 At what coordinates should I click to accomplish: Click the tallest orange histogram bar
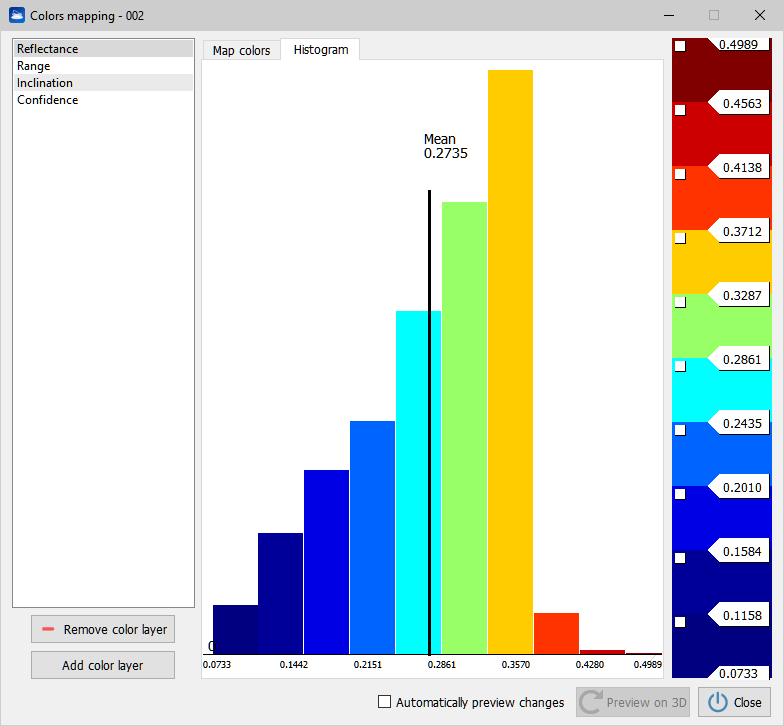[510, 360]
